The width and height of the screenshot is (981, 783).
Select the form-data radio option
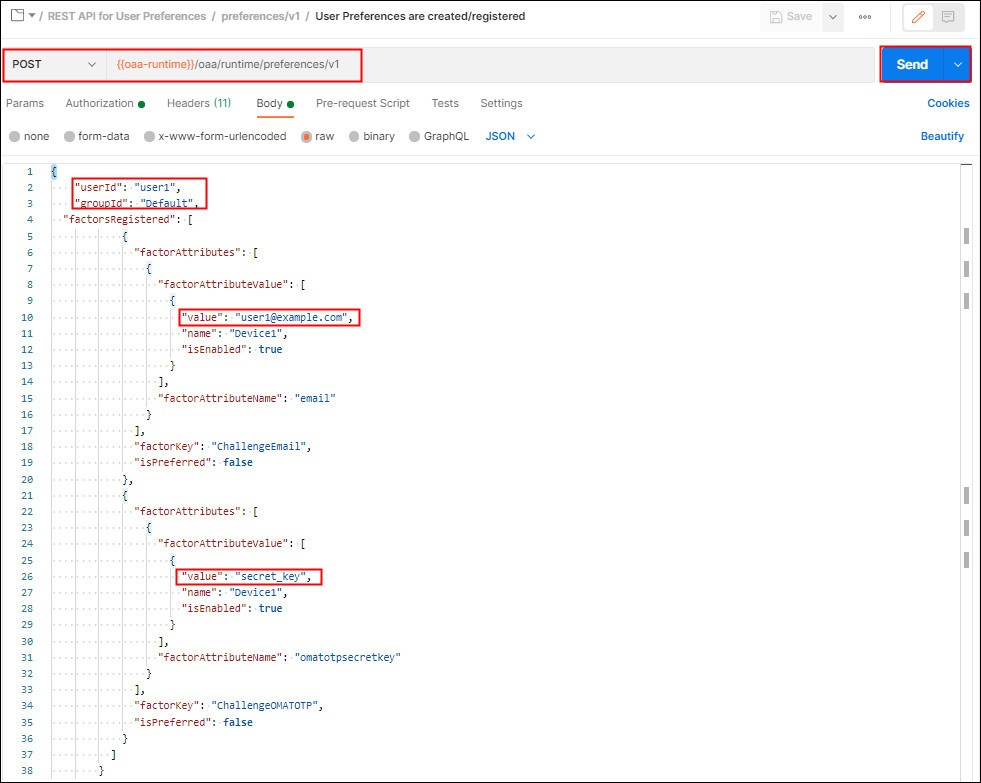(69, 136)
